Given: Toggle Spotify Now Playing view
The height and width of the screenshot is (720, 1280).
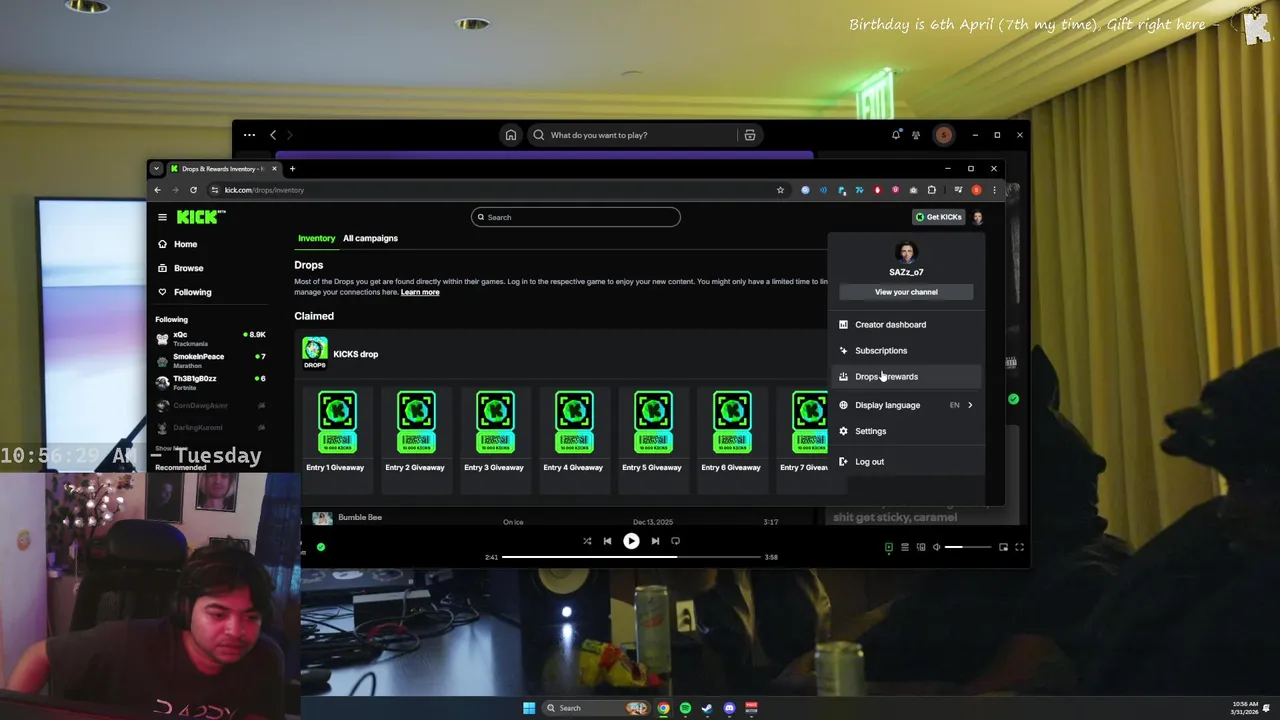Looking at the screenshot, I should [888, 547].
